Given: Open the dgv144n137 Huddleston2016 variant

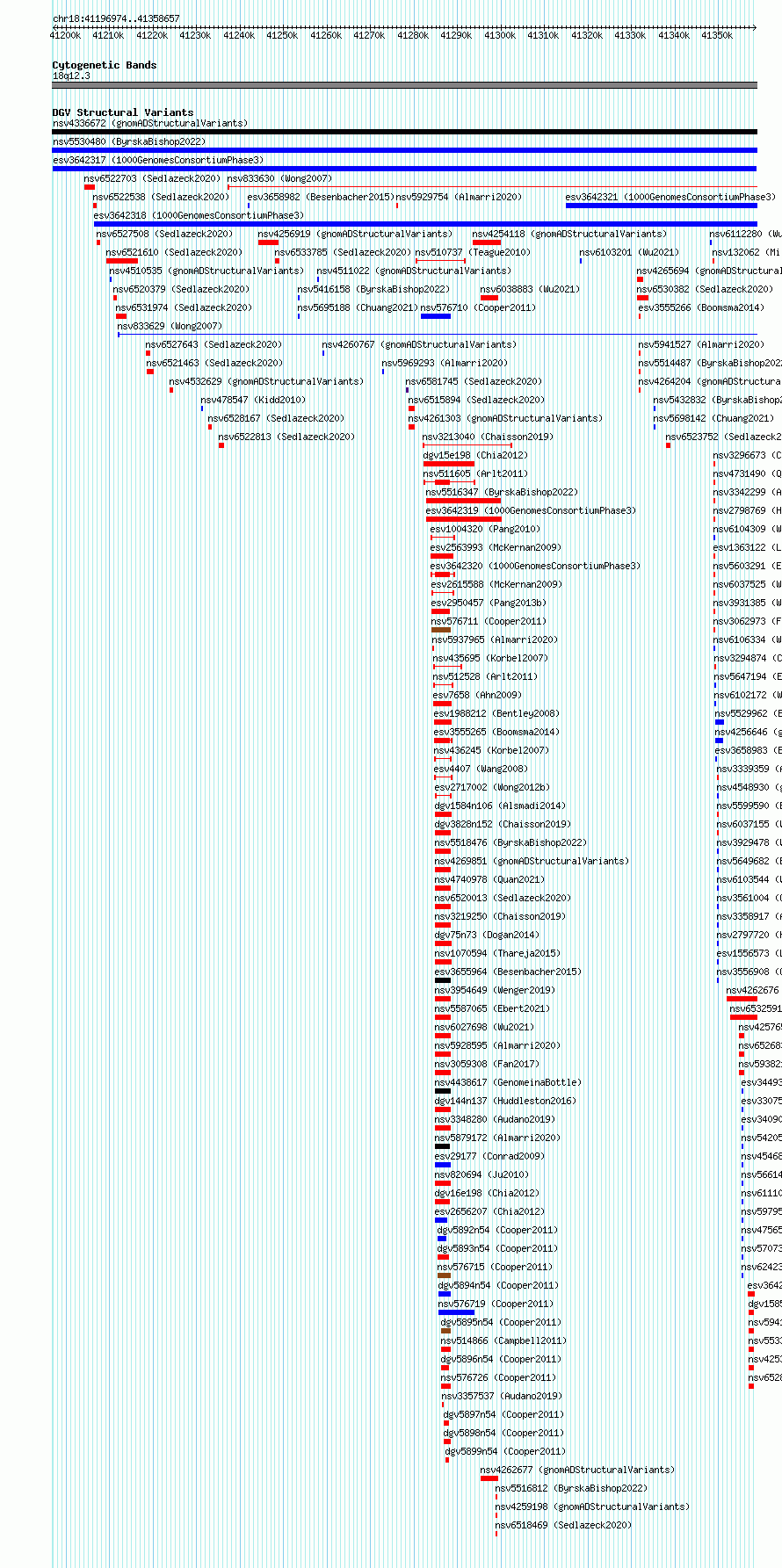Looking at the screenshot, I should click(505, 1101).
